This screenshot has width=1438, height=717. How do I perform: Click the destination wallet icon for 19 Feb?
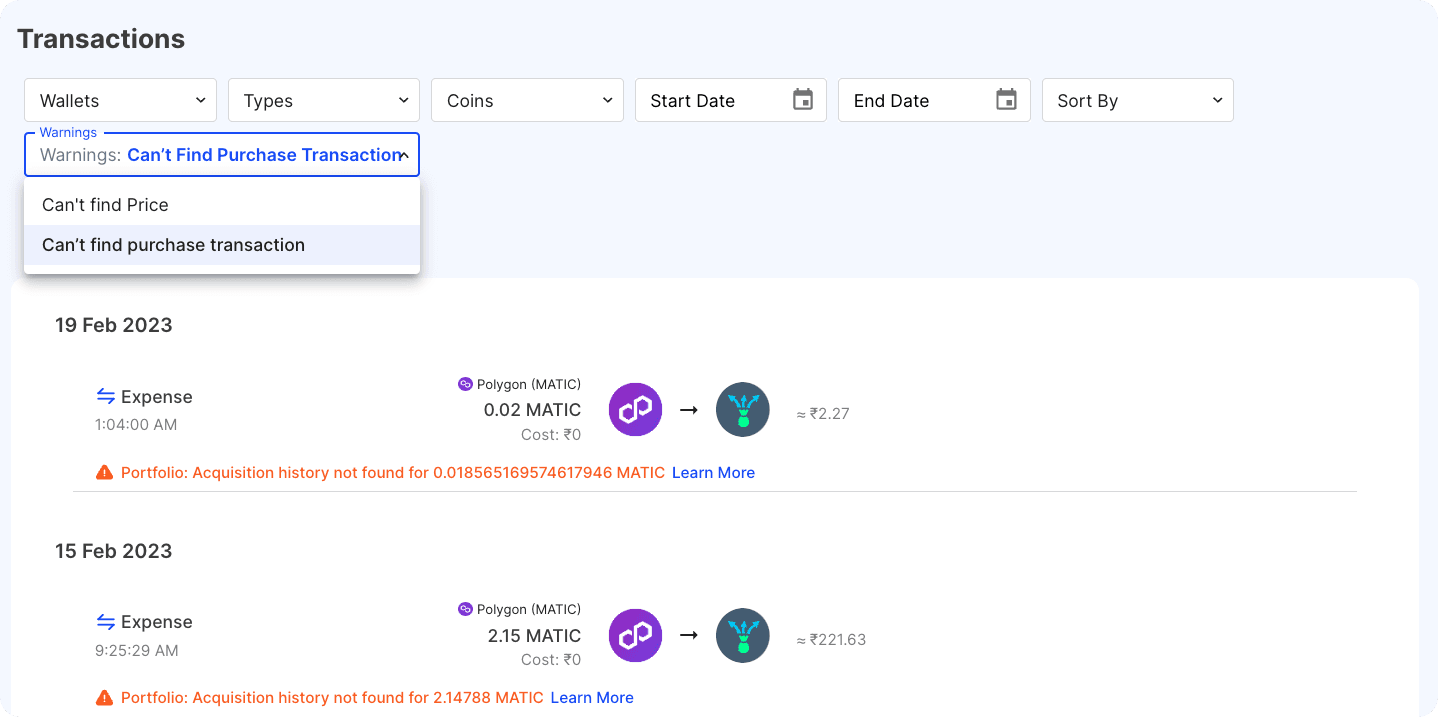click(x=743, y=410)
